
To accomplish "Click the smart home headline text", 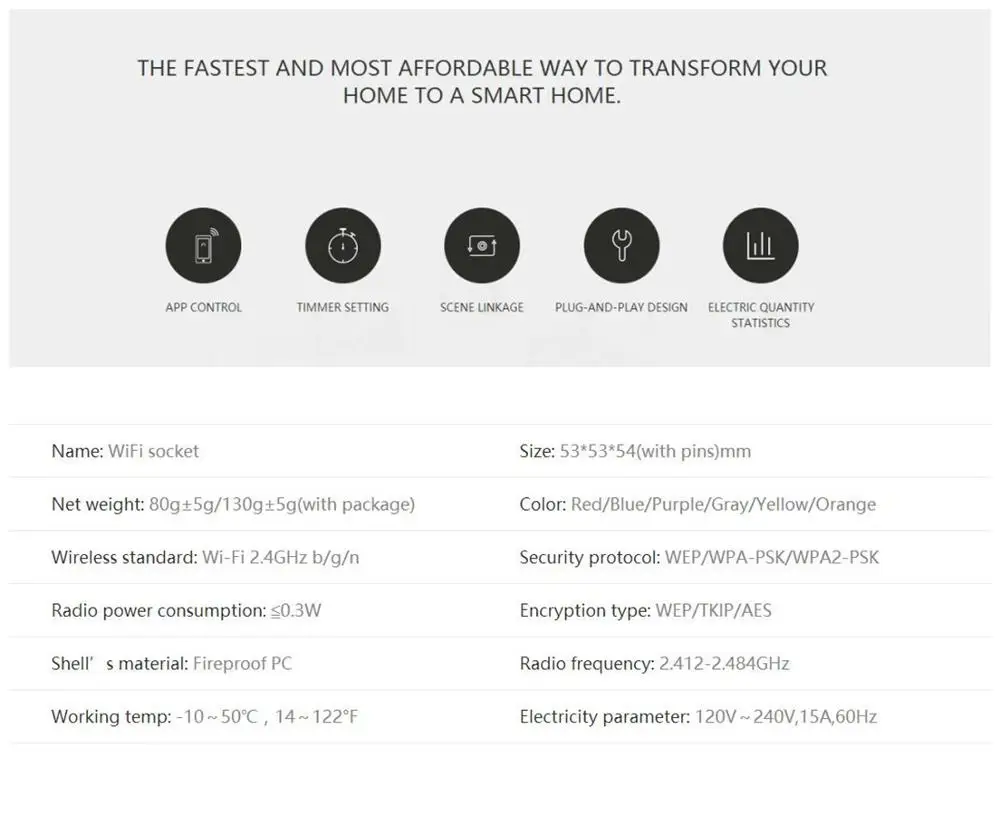I will pos(482,82).
